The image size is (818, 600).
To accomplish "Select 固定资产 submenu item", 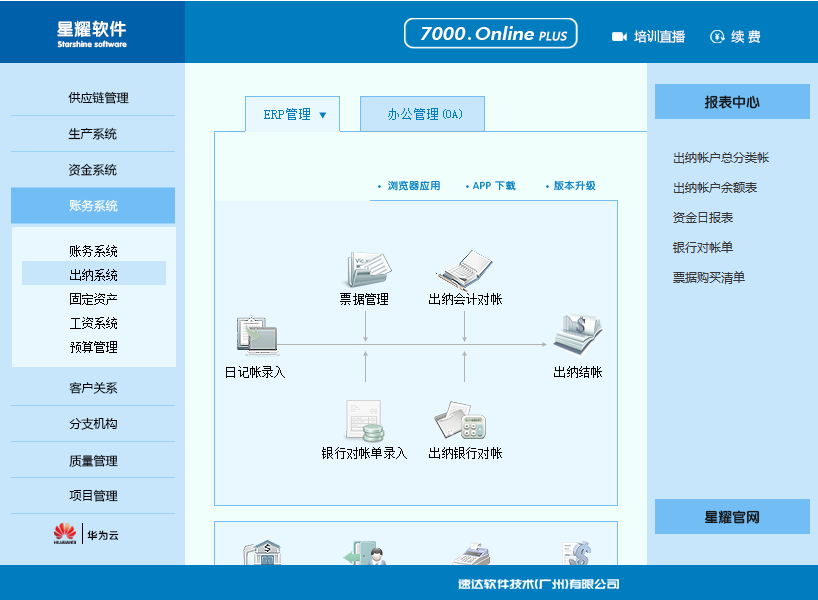I will pyautogui.click(x=93, y=298).
